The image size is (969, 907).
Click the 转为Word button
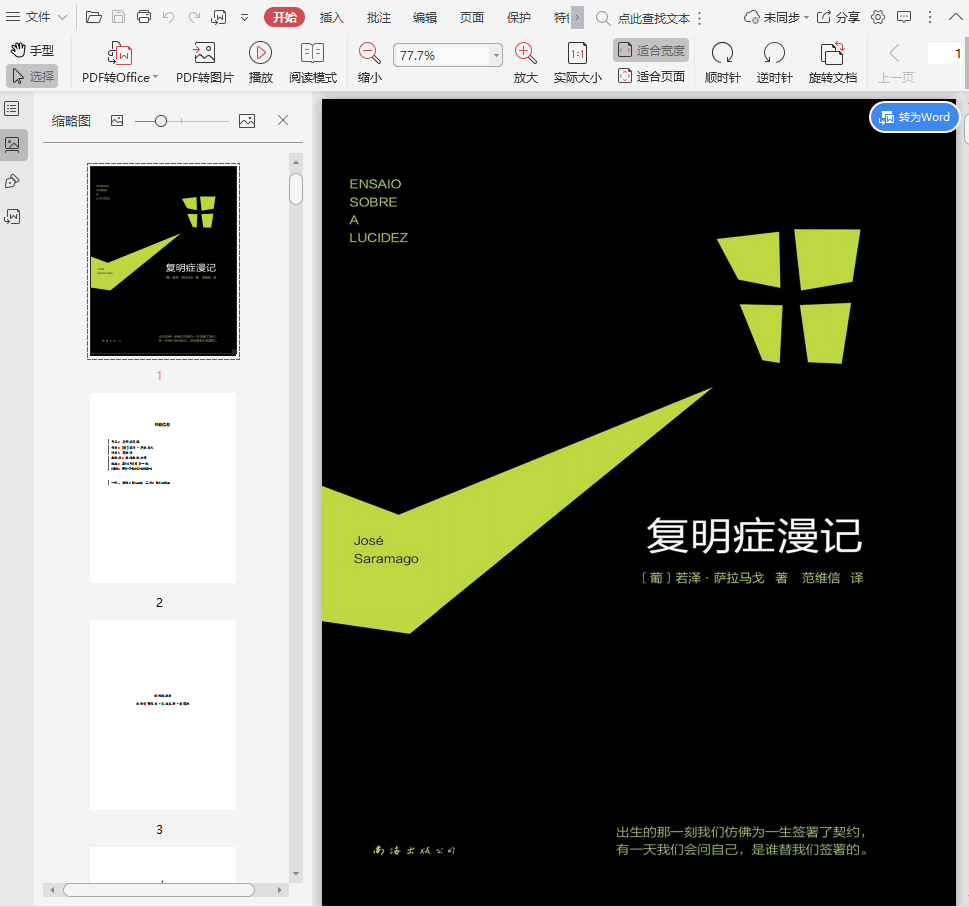click(x=914, y=117)
